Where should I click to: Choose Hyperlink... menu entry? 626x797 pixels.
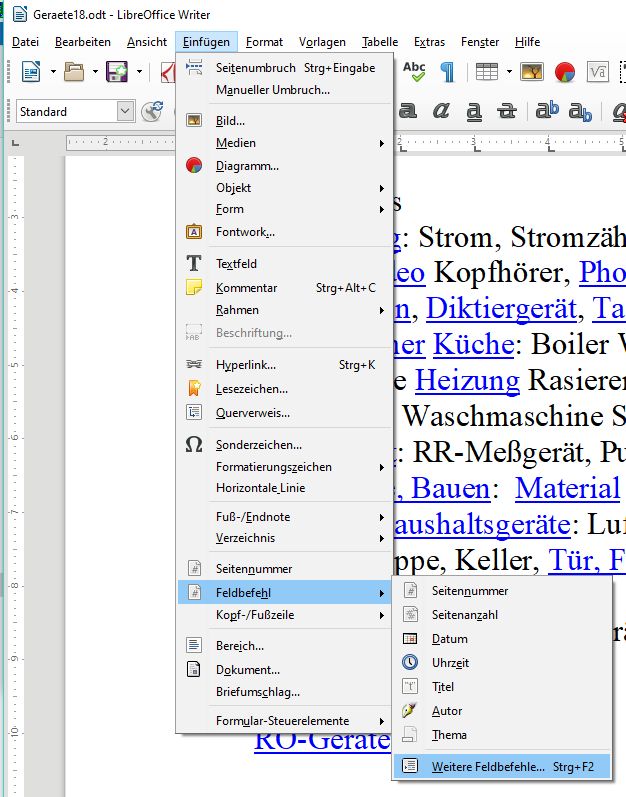[x=285, y=364]
